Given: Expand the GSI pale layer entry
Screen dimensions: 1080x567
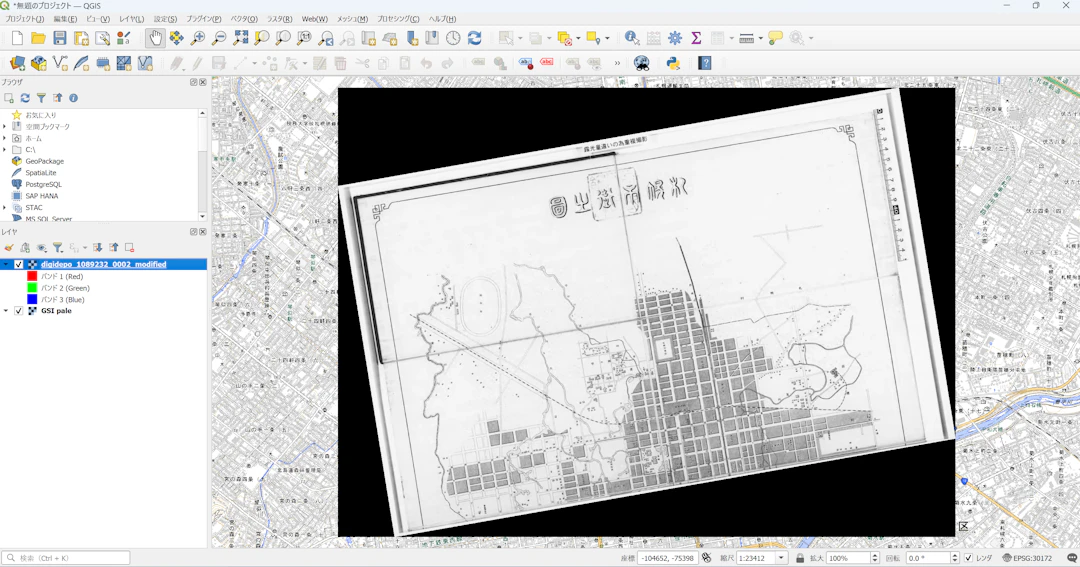Looking at the screenshot, I should pos(6,311).
